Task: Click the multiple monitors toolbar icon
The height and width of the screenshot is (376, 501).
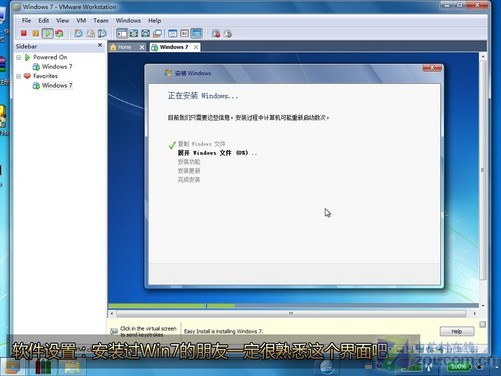Action: [157, 33]
